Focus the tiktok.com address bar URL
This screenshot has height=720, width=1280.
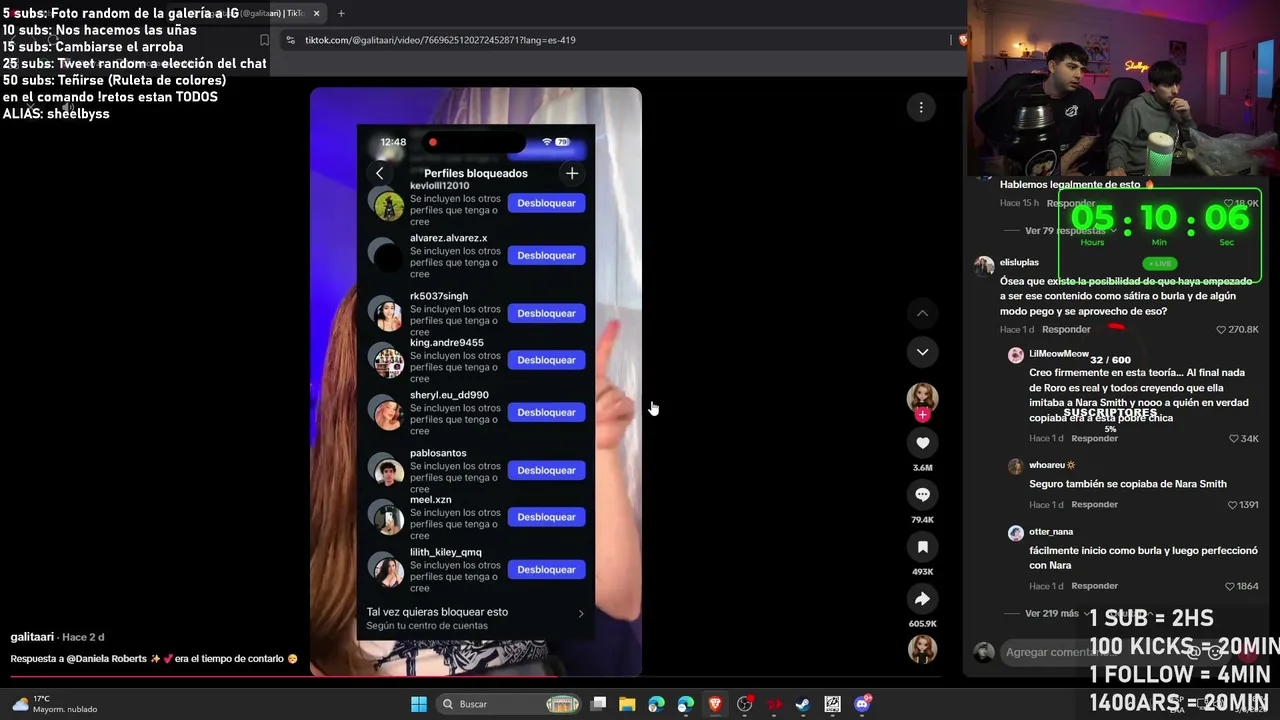(440, 40)
